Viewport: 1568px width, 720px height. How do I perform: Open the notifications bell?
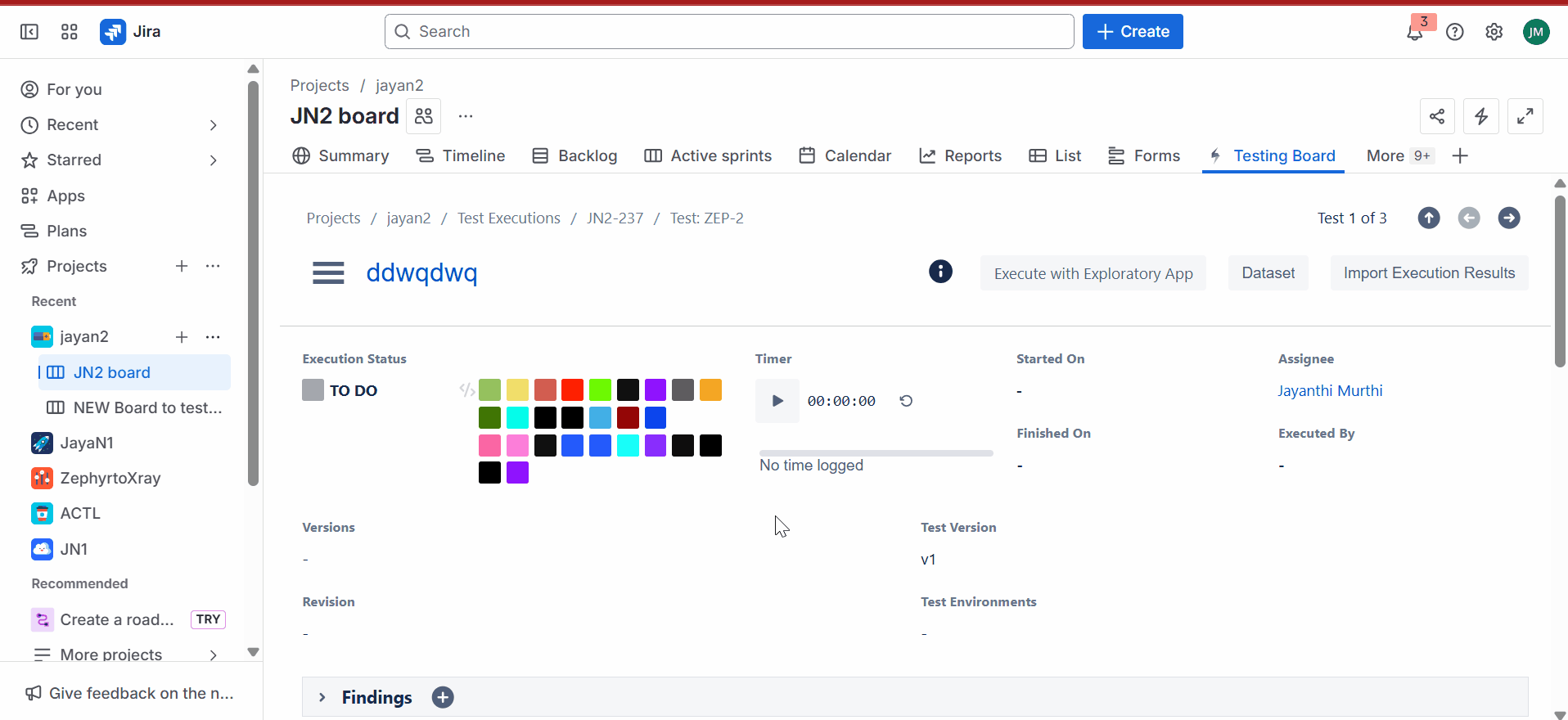[1414, 33]
